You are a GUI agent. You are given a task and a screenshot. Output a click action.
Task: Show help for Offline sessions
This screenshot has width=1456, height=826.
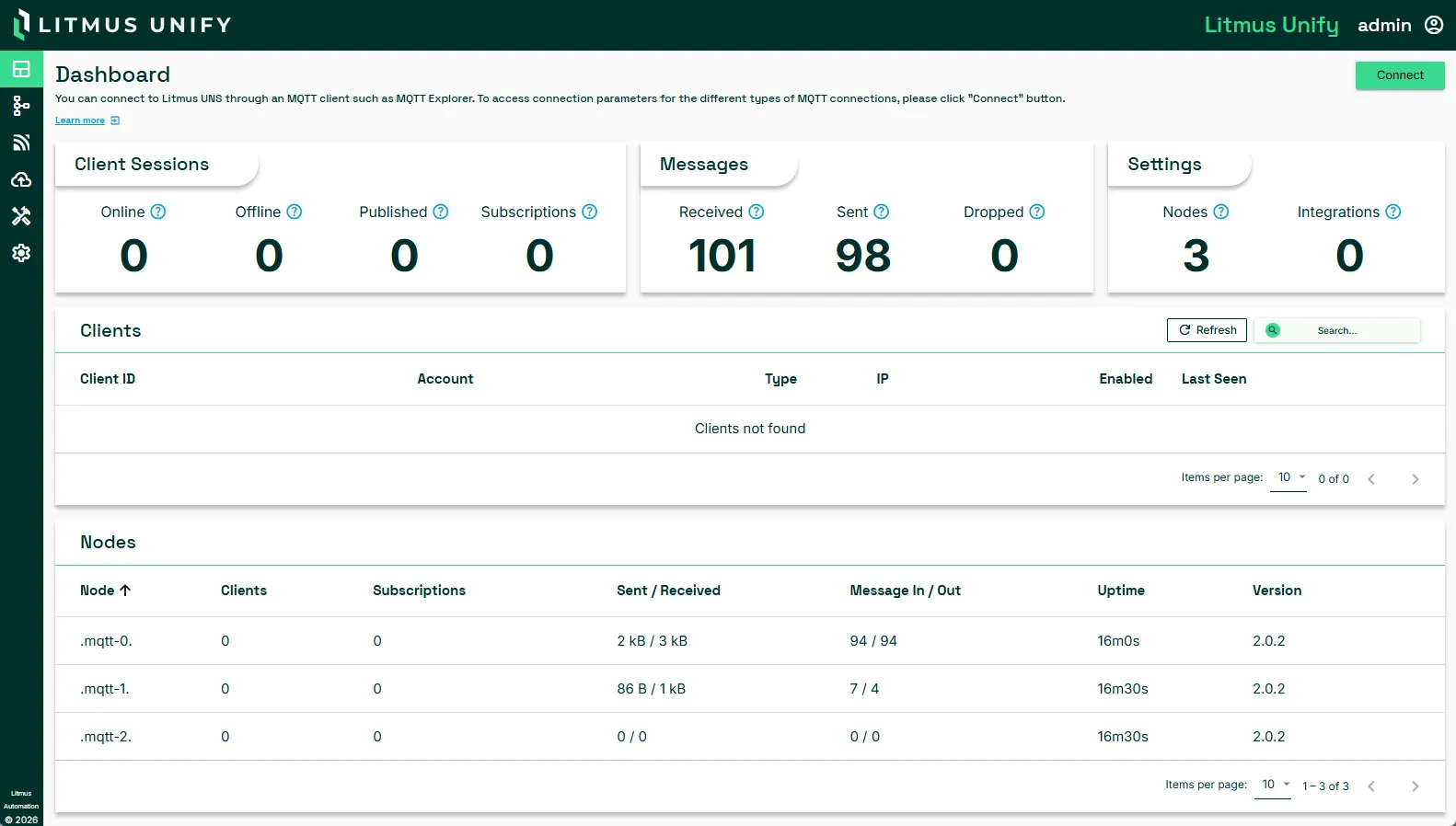click(x=295, y=212)
